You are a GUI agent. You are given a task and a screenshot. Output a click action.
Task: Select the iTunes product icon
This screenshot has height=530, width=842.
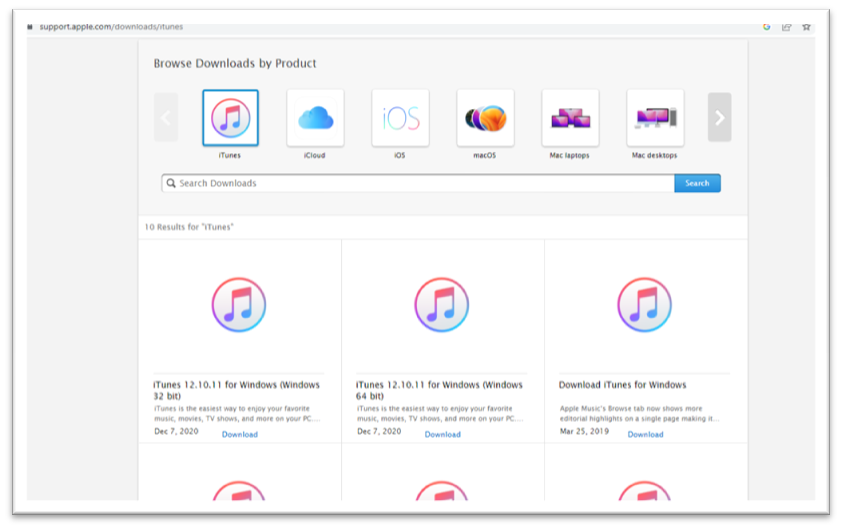point(230,118)
